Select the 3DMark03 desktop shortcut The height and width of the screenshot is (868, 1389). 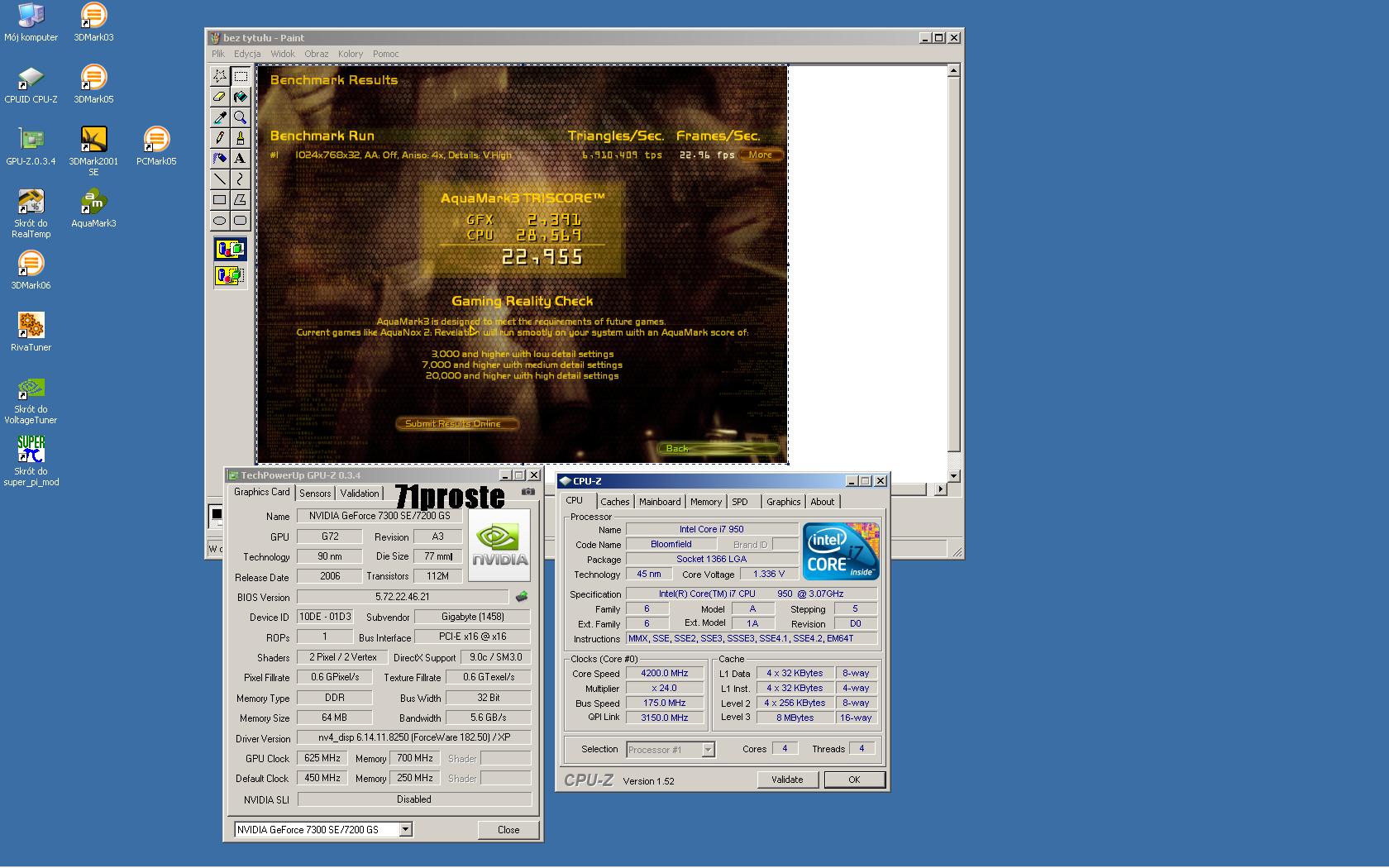click(93, 22)
